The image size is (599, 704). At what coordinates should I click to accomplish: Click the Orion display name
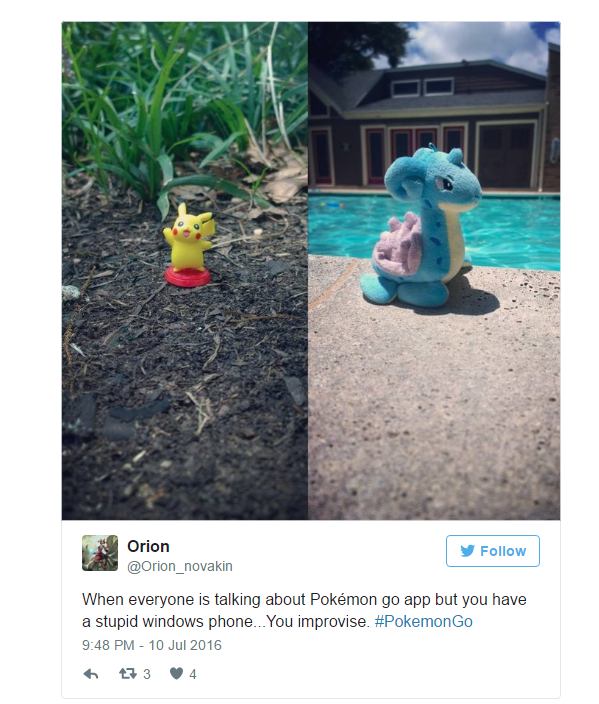click(x=148, y=546)
